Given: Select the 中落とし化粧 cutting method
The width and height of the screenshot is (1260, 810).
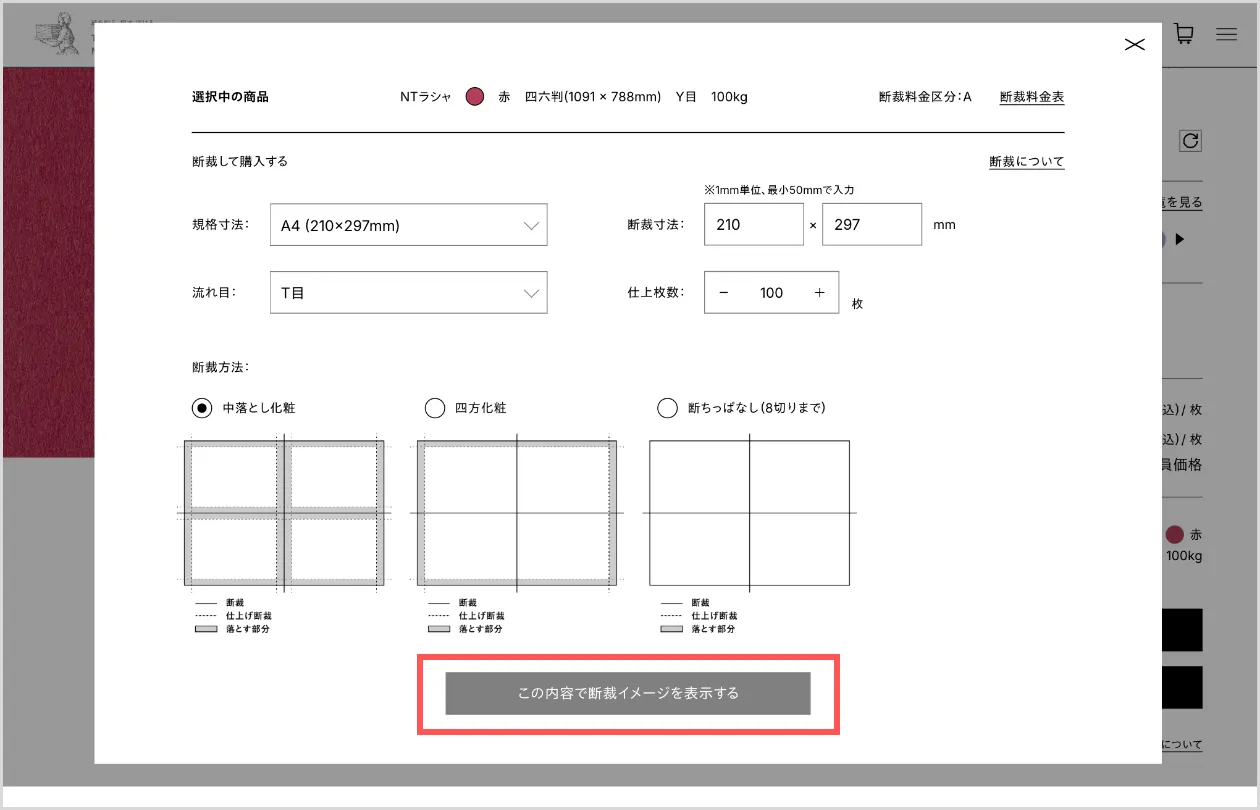Looking at the screenshot, I should (202, 408).
